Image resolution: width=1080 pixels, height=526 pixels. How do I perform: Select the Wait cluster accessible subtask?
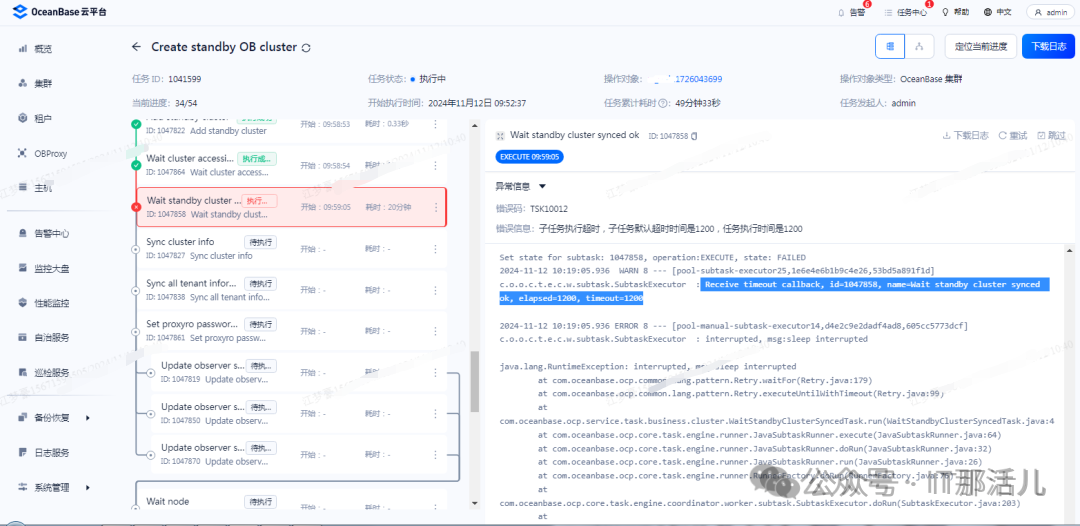pos(291,166)
